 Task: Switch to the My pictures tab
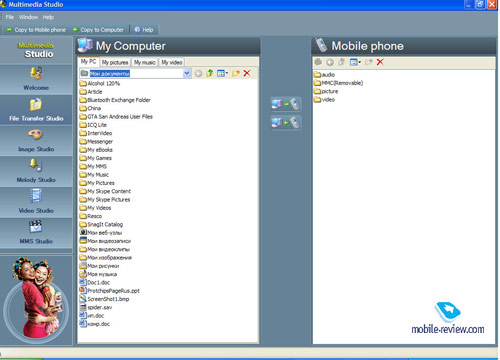(x=115, y=62)
